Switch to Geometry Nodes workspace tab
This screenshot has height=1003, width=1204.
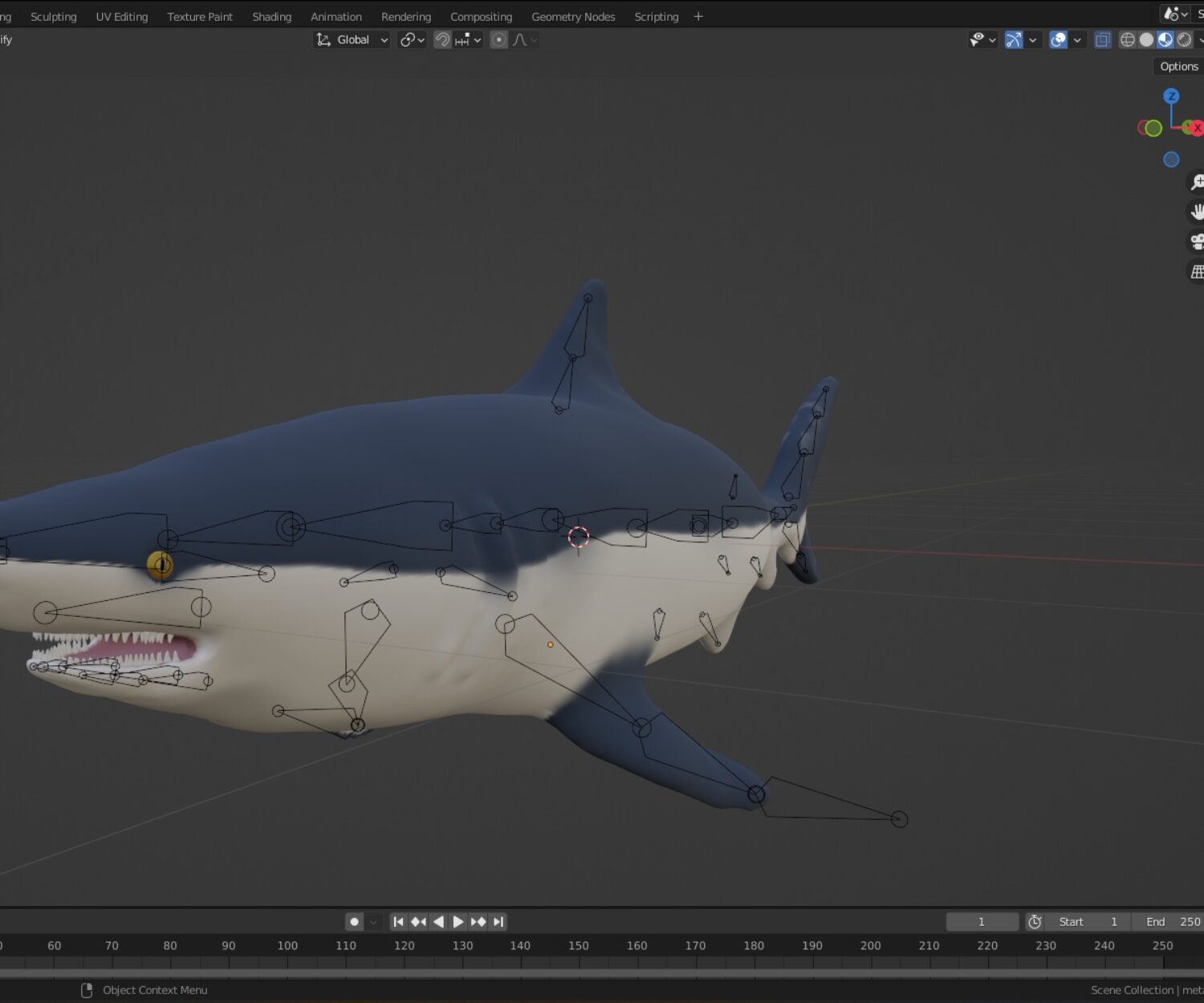click(x=572, y=16)
